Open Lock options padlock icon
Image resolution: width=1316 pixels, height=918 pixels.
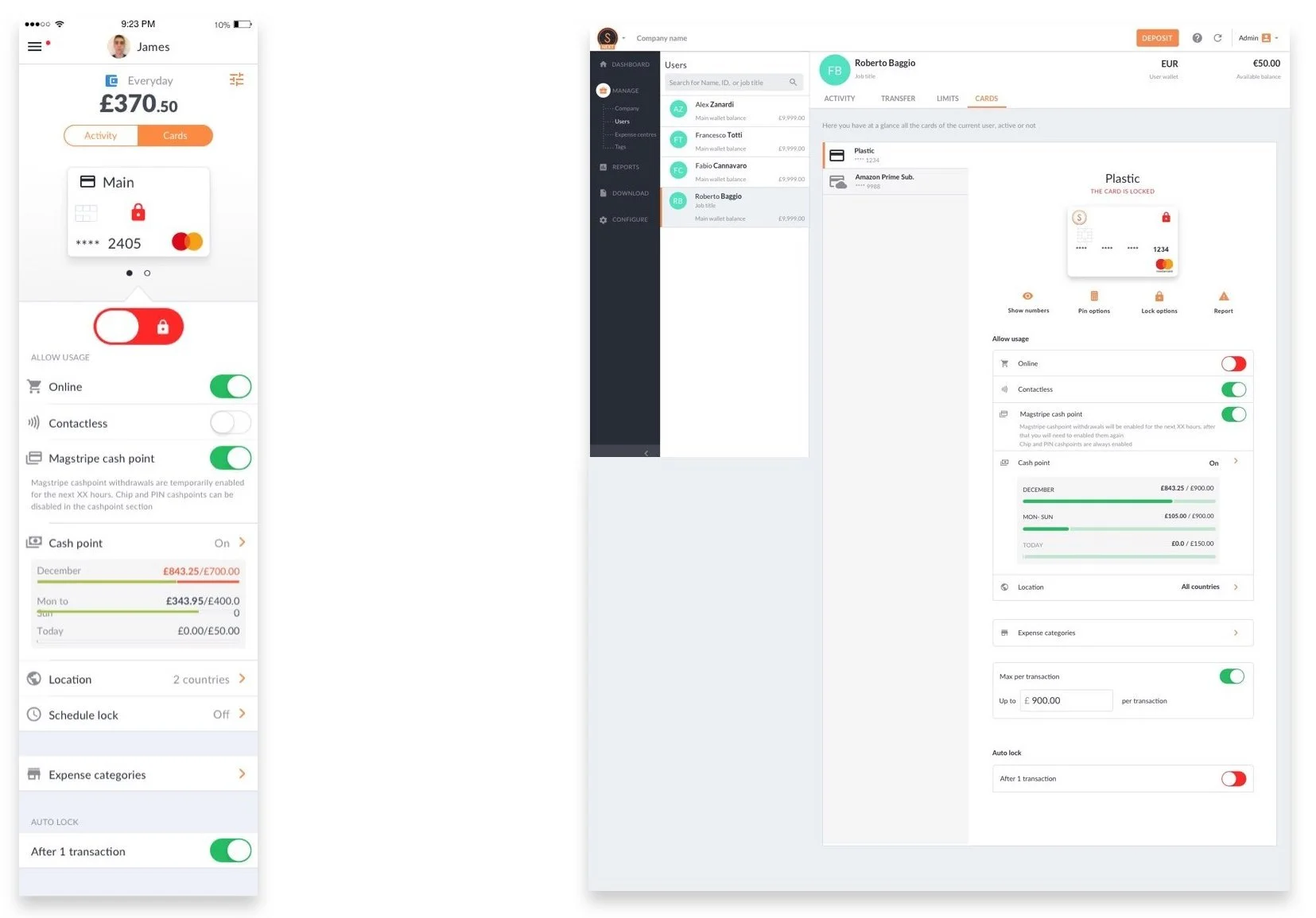click(x=1159, y=296)
